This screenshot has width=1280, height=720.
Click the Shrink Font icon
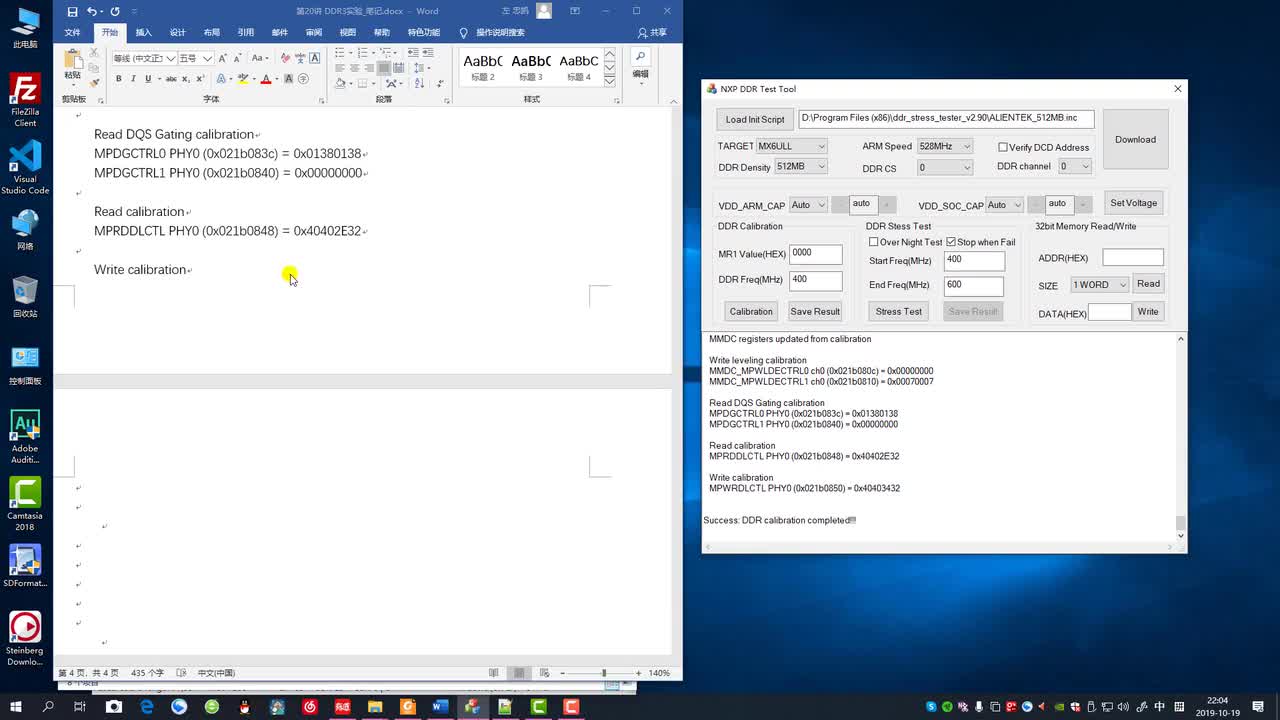point(237,58)
